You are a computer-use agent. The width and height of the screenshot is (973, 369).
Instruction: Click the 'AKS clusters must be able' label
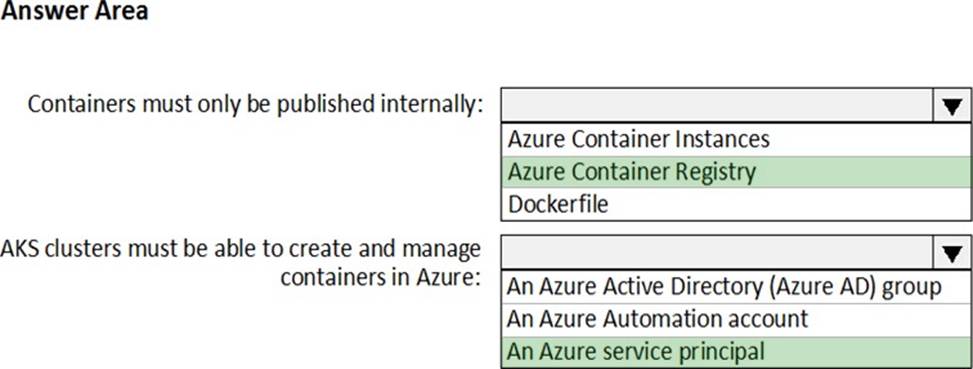241,249
